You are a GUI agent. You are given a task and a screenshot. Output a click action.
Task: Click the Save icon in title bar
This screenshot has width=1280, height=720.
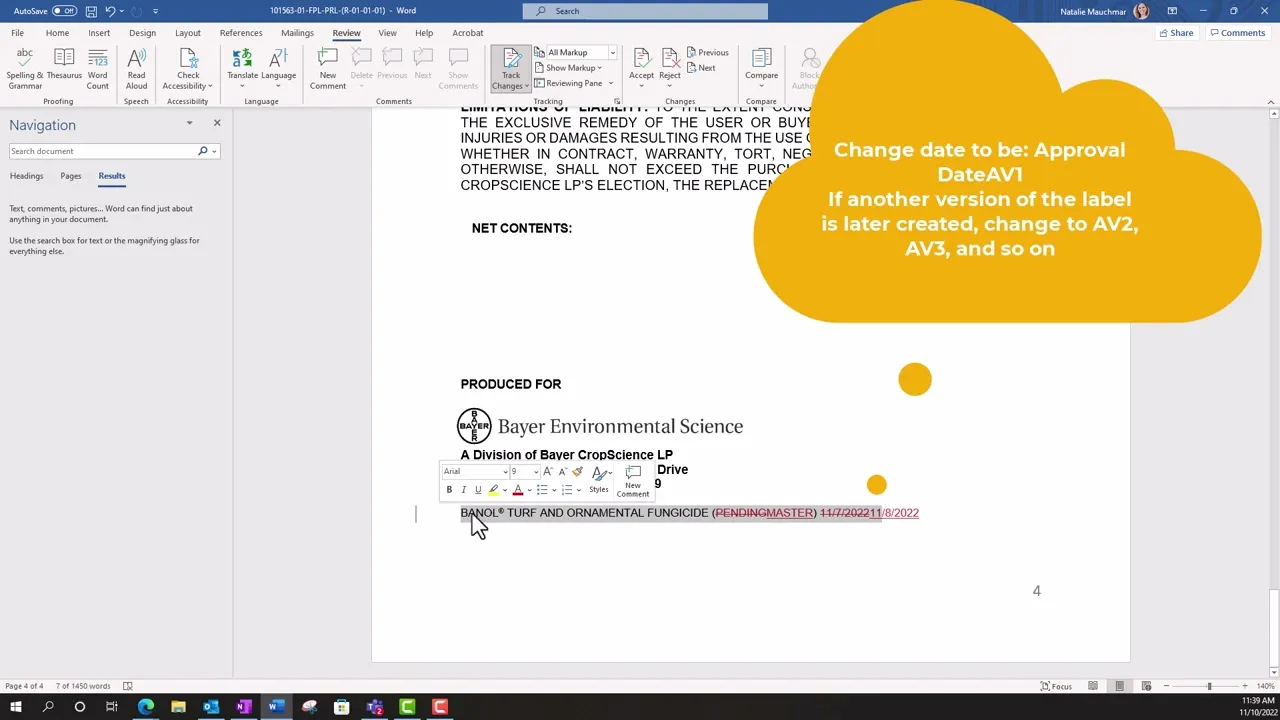coord(91,11)
